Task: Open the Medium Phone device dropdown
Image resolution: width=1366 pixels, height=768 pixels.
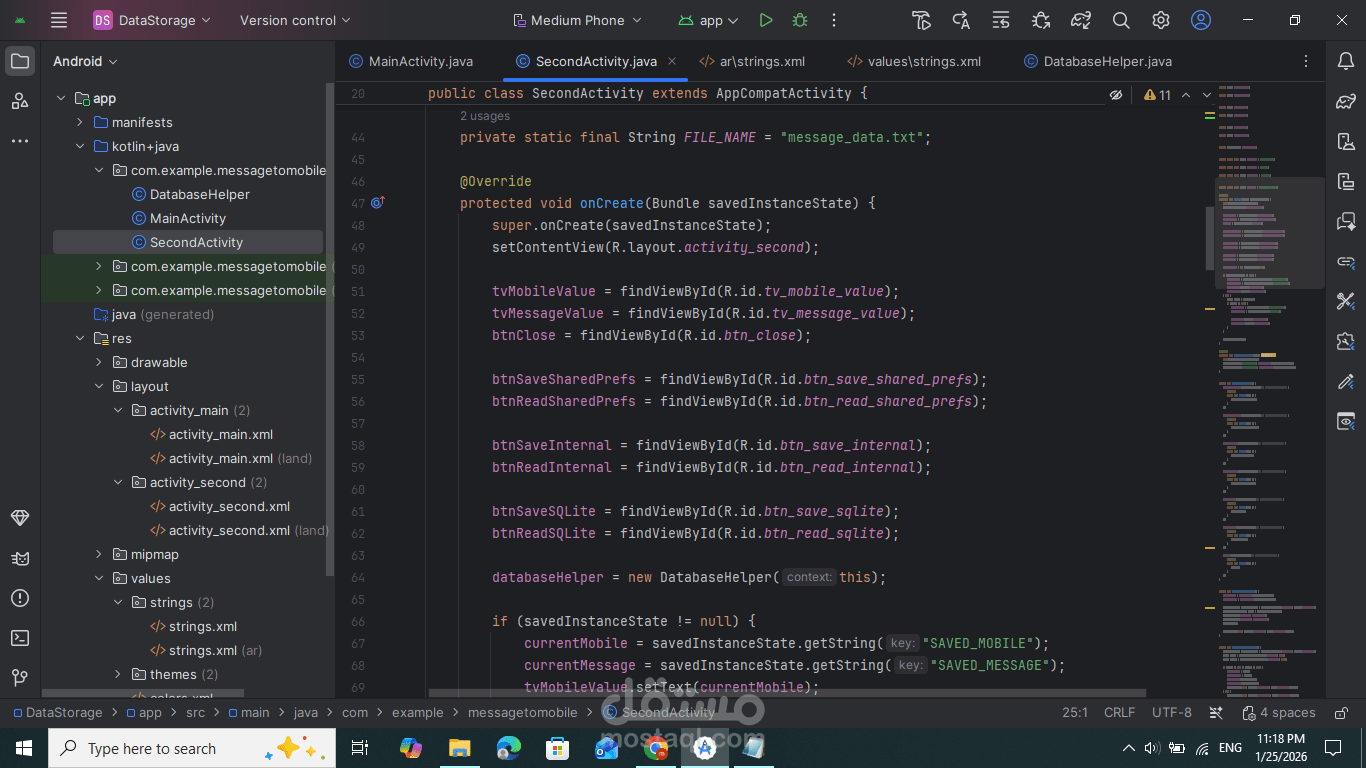Action: [577, 20]
